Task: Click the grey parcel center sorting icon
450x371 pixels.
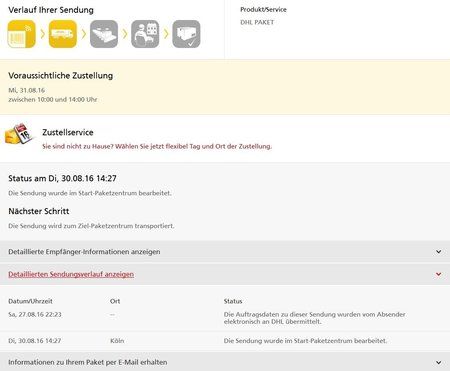Action: (104, 34)
